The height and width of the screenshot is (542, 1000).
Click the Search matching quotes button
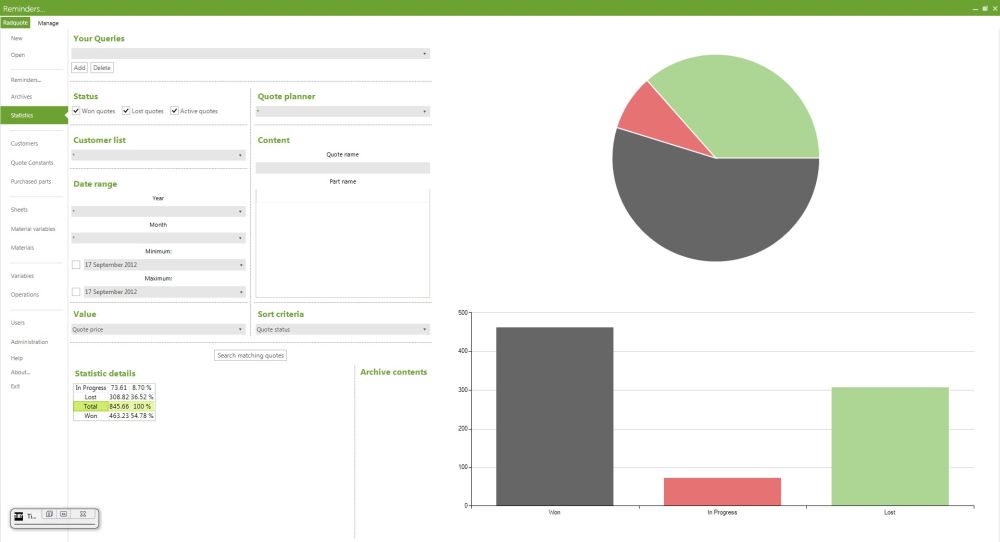click(251, 355)
